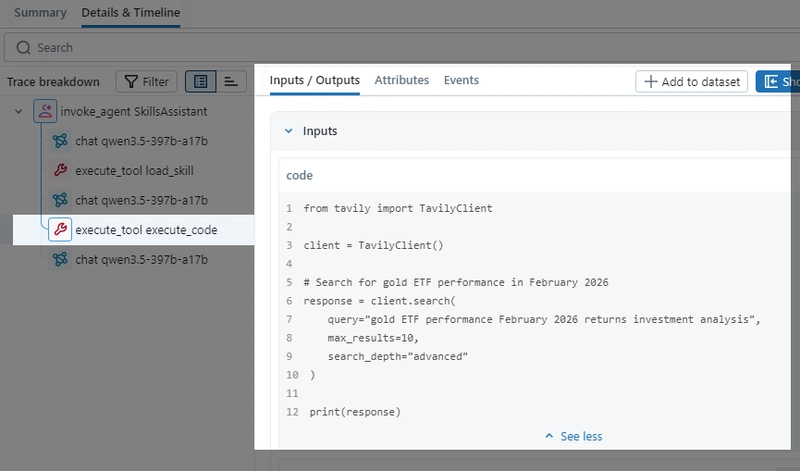Click the plus icon in Add to dataset

pos(651,82)
